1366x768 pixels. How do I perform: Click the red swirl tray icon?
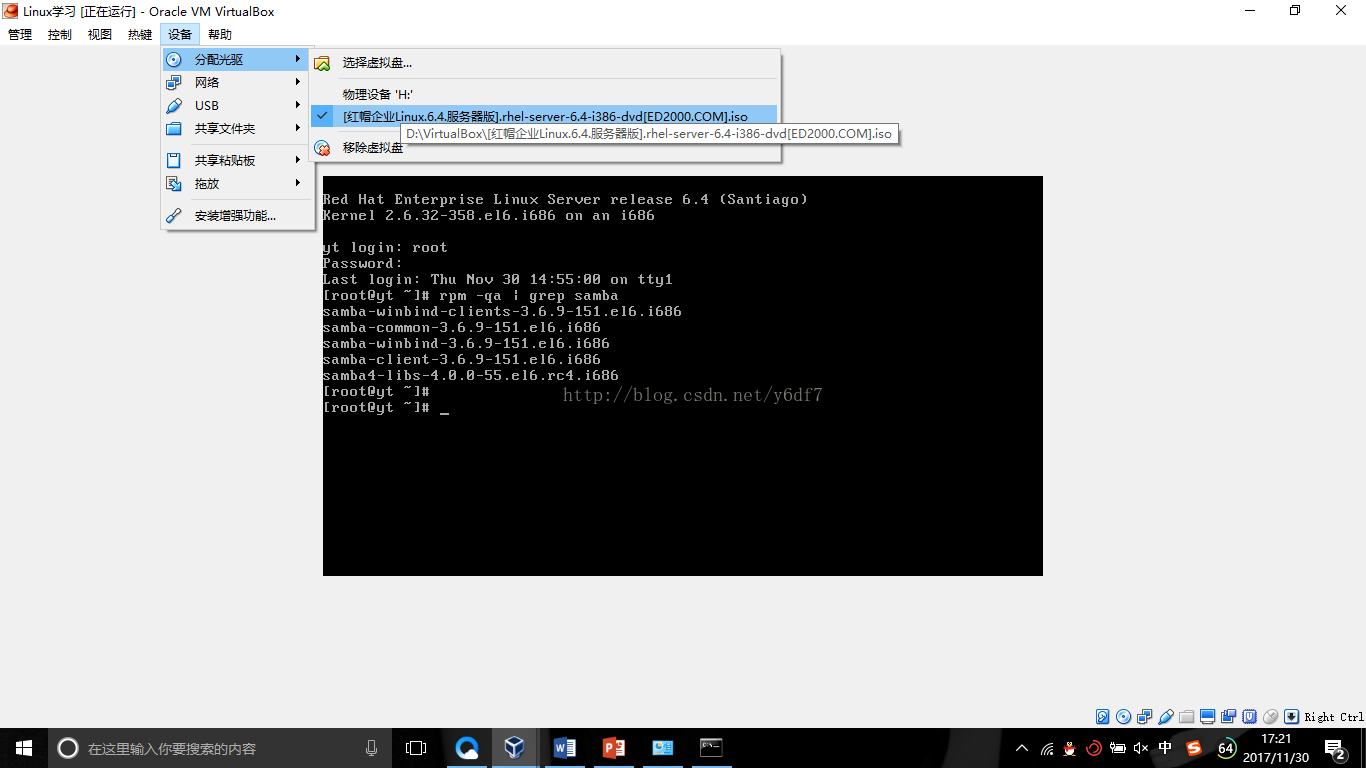pos(1094,748)
